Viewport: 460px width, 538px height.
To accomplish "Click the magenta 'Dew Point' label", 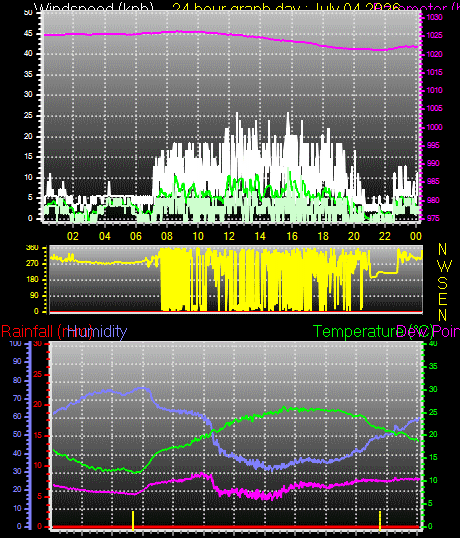I will pos(428,331).
